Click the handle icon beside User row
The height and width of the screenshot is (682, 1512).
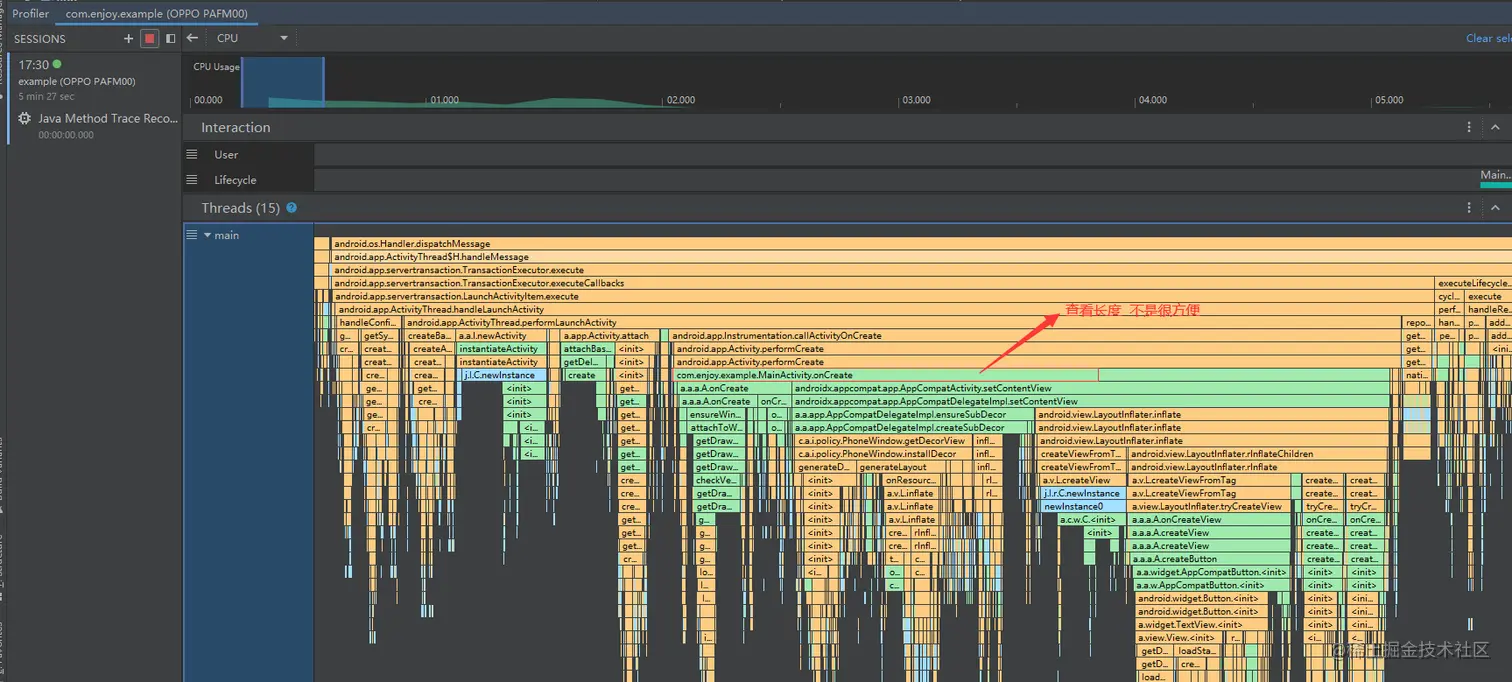click(192, 154)
